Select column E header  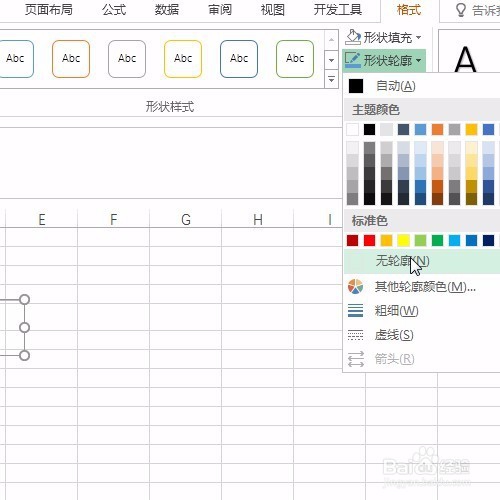[x=41, y=219]
